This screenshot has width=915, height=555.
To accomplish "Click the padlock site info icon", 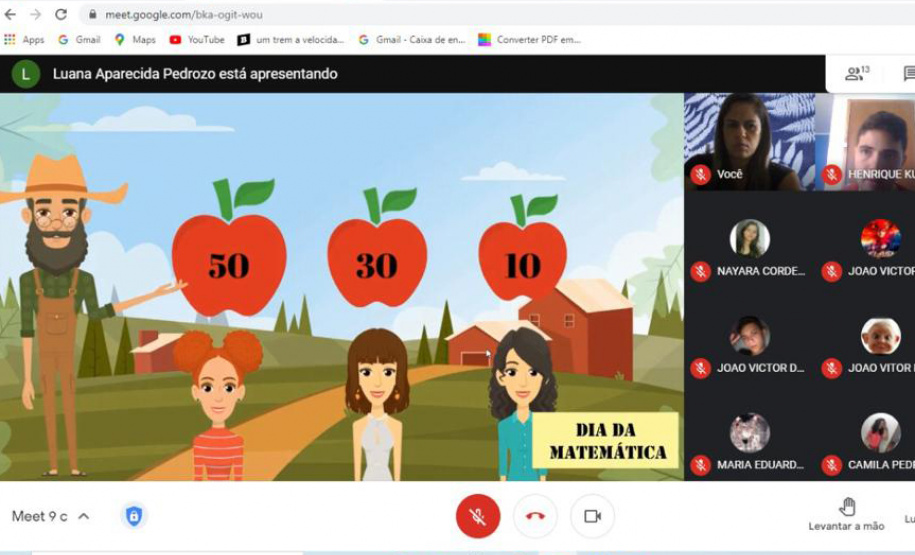I will pyautogui.click(x=92, y=15).
